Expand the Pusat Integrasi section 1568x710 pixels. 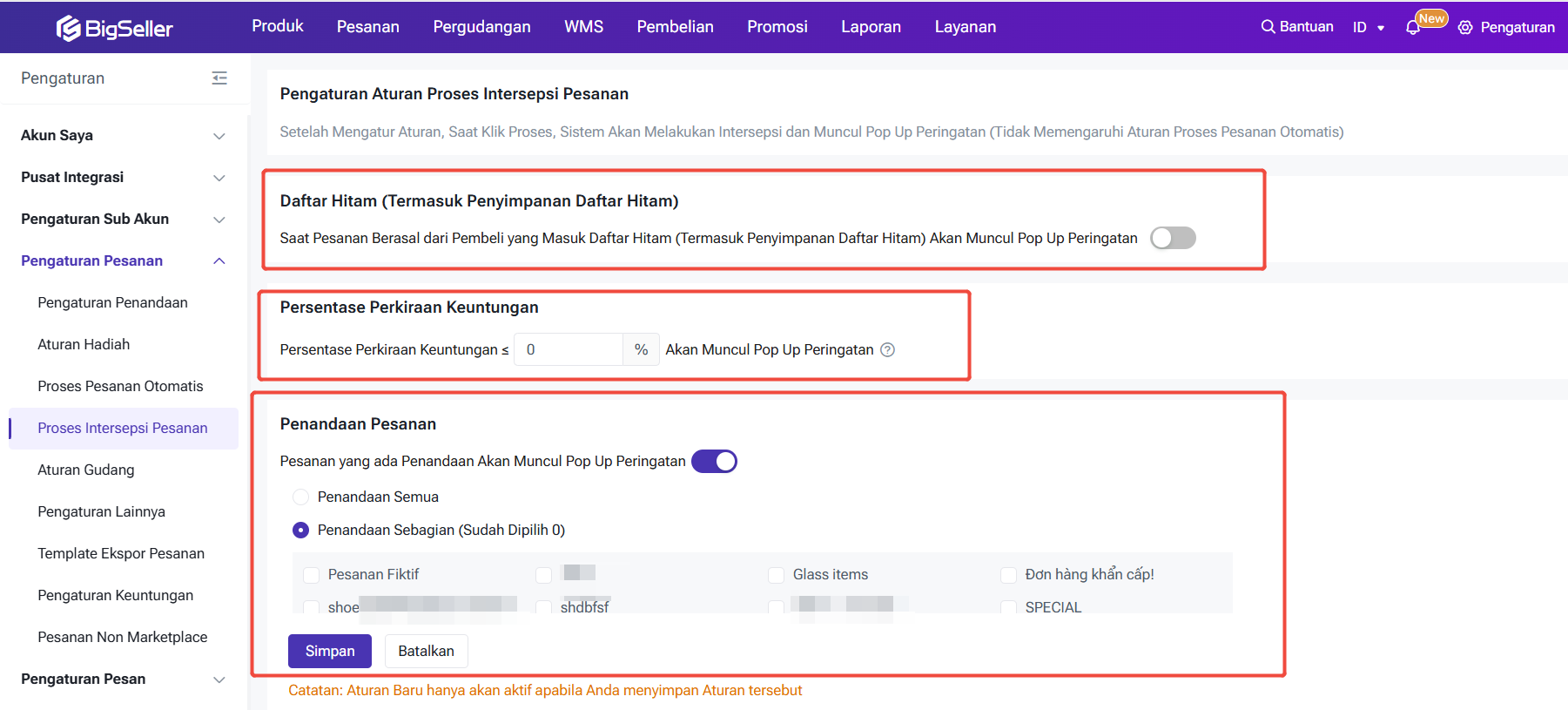tap(219, 178)
